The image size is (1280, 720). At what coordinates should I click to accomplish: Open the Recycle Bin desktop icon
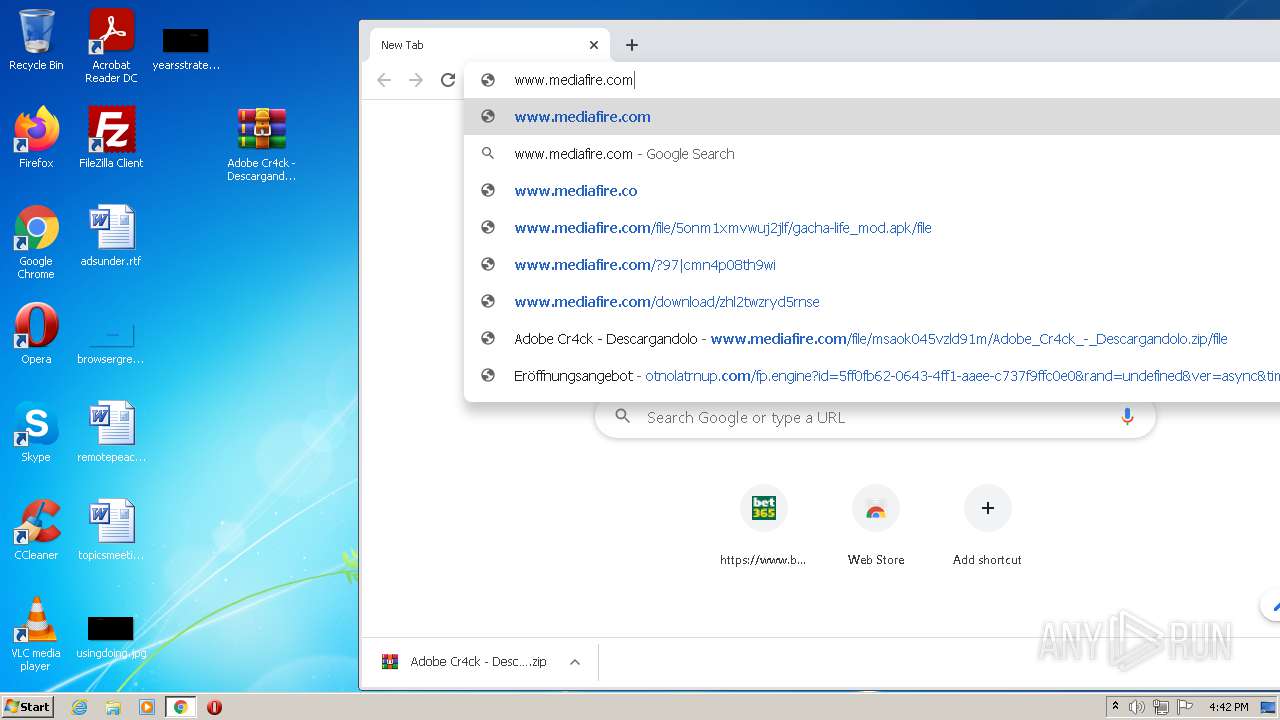[36, 40]
